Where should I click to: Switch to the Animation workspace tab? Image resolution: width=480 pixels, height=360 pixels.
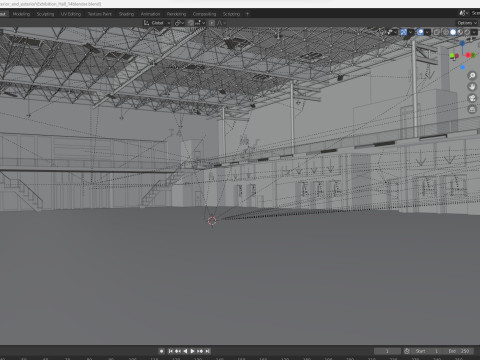coord(150,14)
